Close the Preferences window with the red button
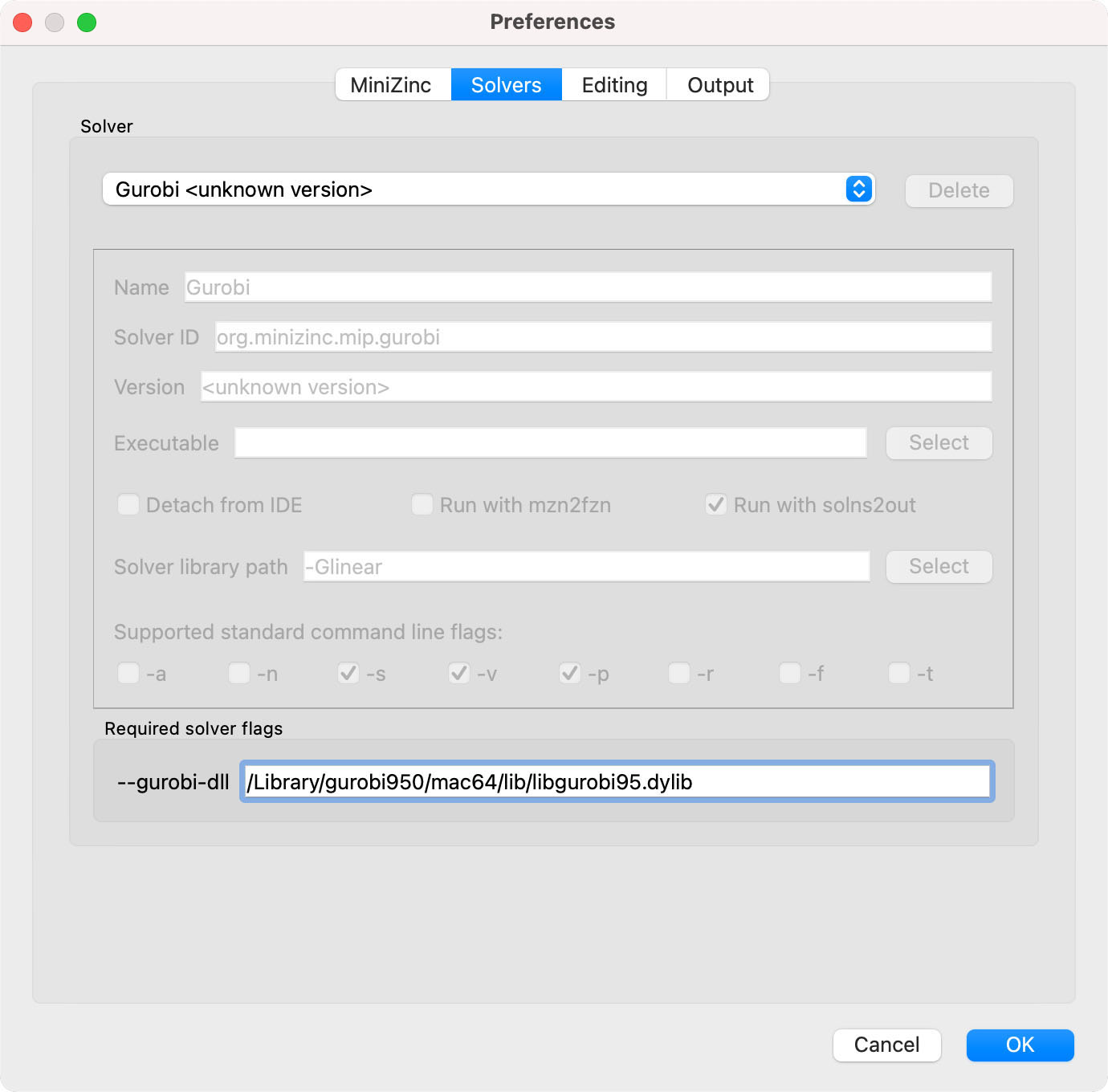Screen dimensions: 1108x1092 [x=23, y=22]
